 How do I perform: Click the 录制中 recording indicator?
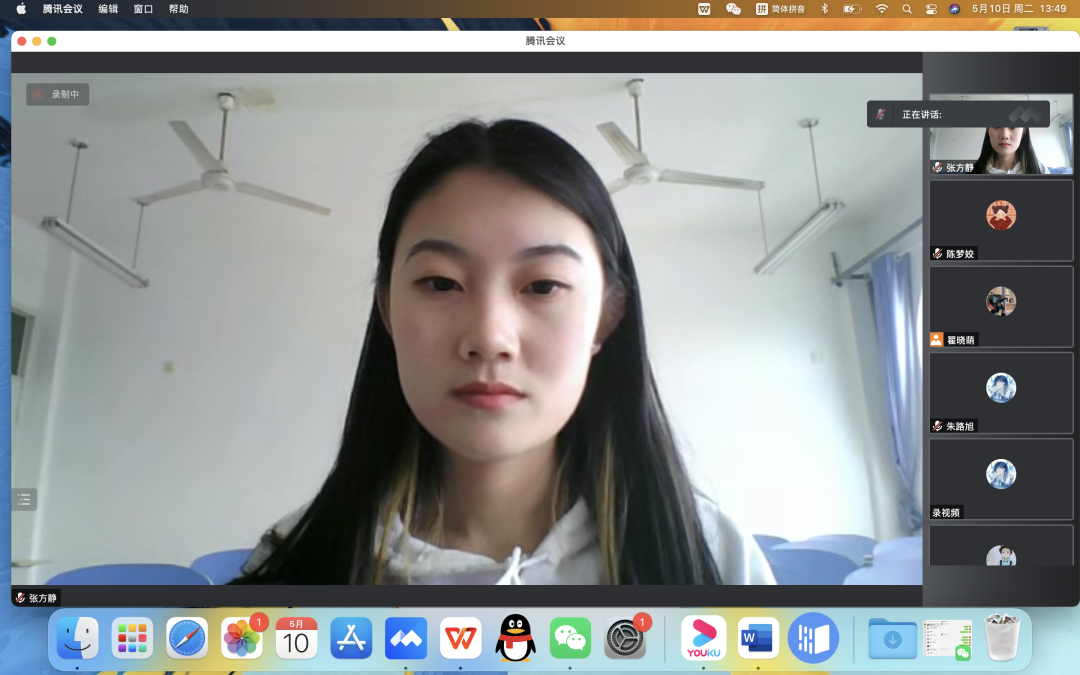(58, 94)
